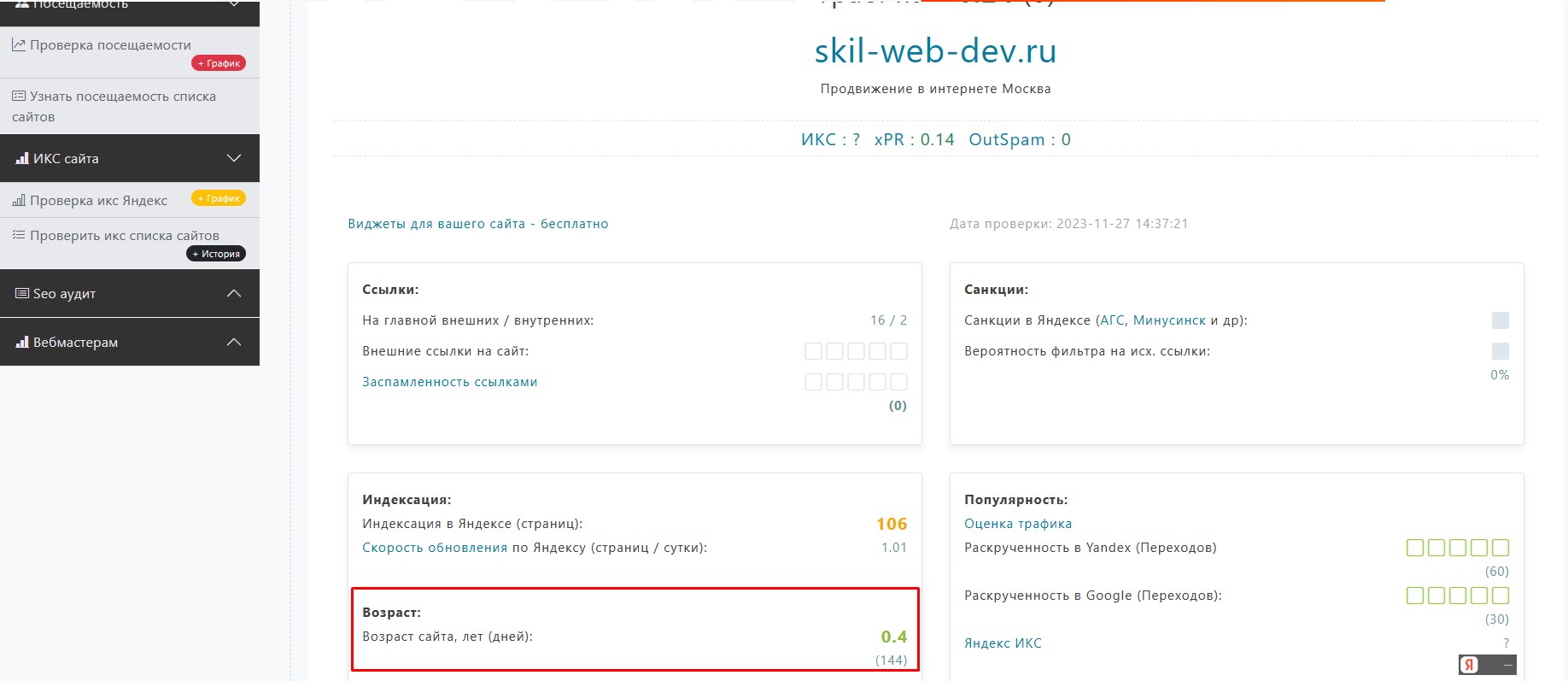Click the Проверка икс Яндекс bars icon
The image size is (1568, 681).
[19, 200]
